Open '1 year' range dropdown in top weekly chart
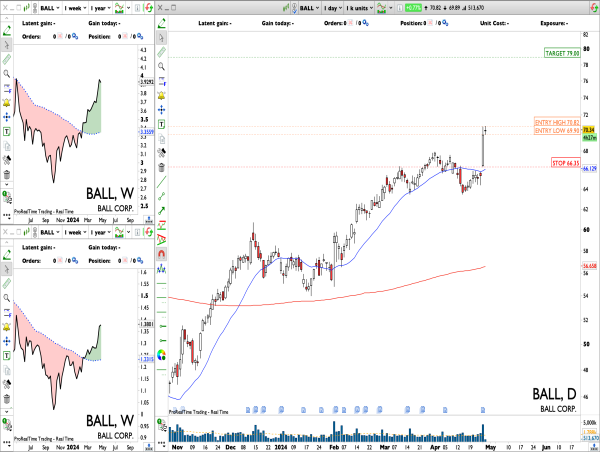600x452 pixels. 100,8
